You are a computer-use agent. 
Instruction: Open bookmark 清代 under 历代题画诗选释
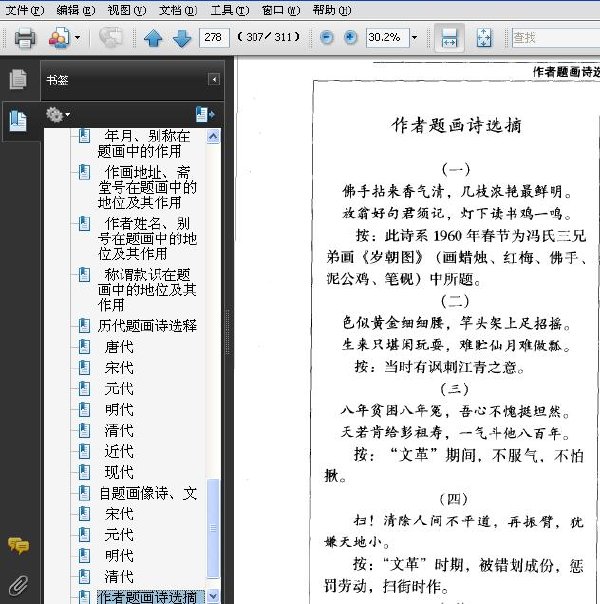click(x=119, y=430)
